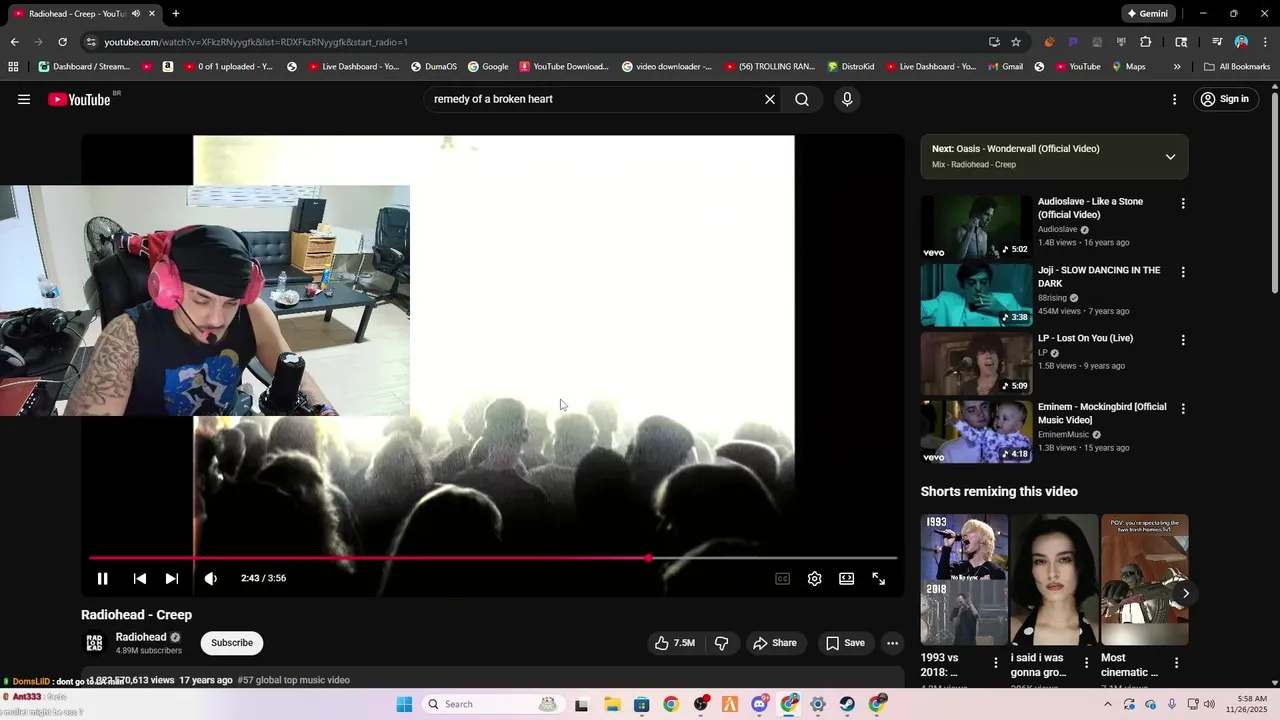This screenshot has height=720, width=1280.
Task: Open Radiohead channel avatar
Action: click(x=94, y=643)
